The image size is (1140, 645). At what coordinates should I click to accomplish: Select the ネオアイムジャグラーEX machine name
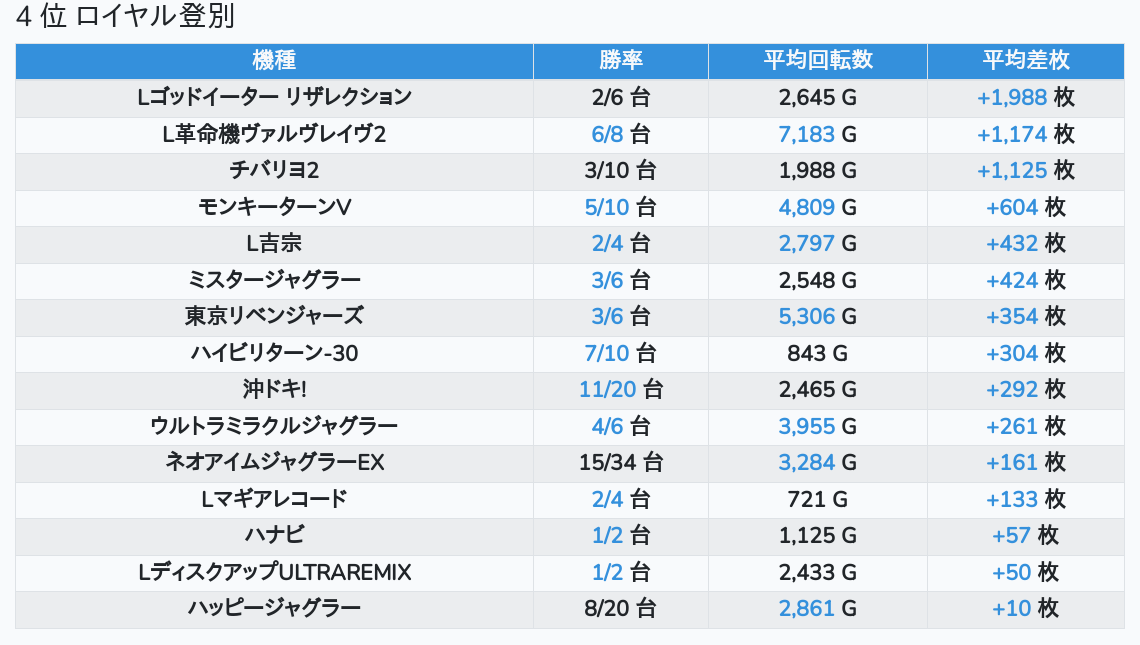[x=274, y=462]
